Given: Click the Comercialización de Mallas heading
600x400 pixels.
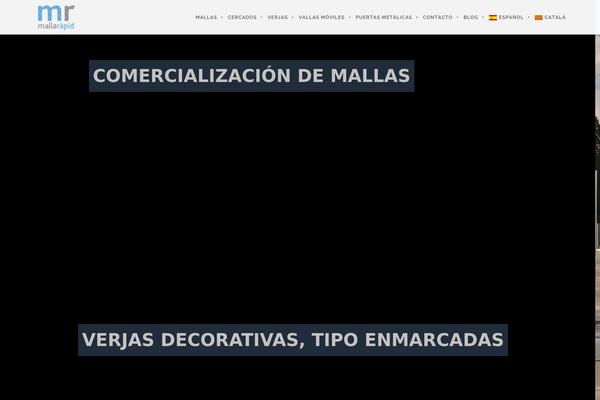Looking at the screenshot, I should pyautogui.click(x=251, y=76).
